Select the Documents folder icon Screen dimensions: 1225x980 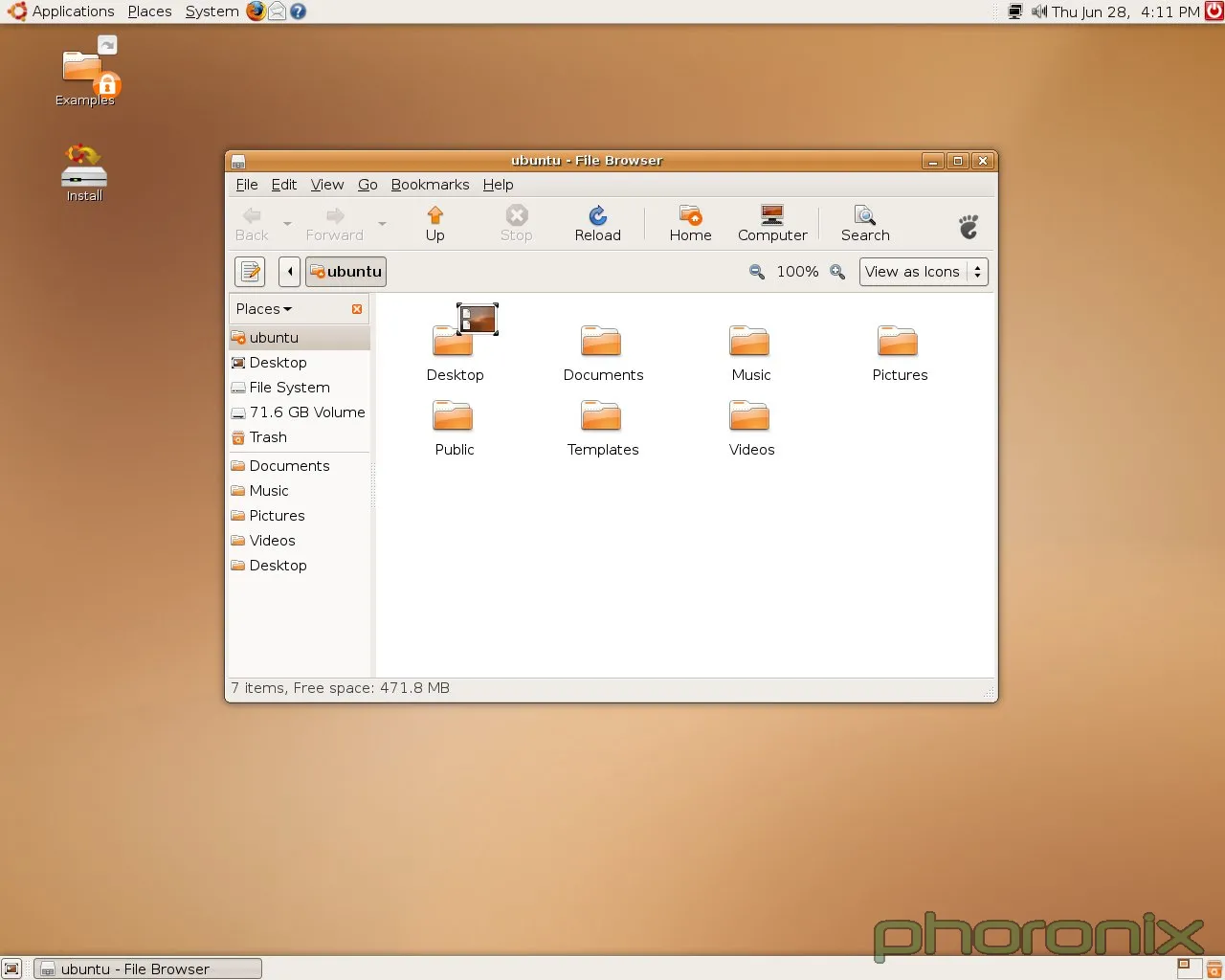[601, 340]
